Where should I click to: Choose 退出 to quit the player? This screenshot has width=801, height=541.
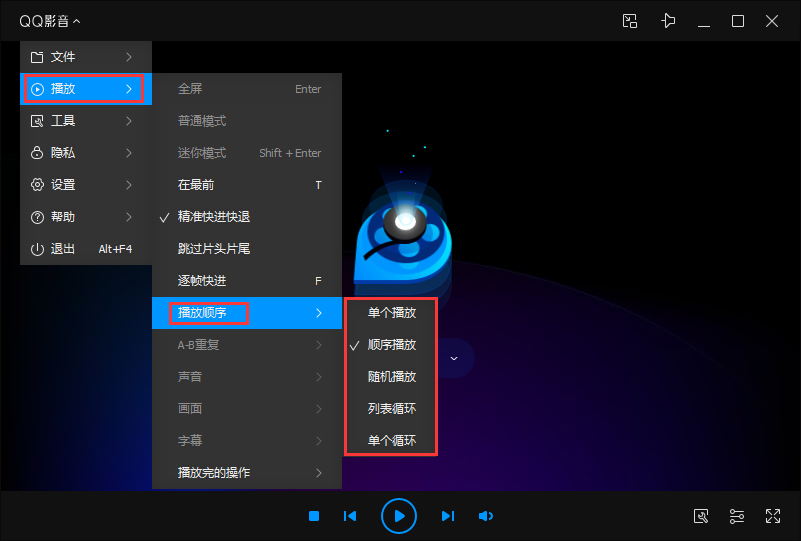click(86, 249)
